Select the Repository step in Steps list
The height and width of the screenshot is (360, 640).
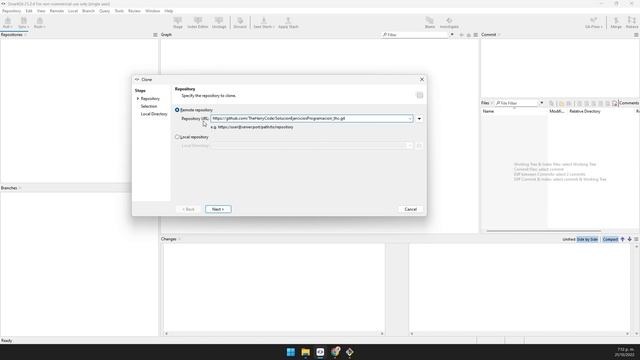tap(150, 99)
